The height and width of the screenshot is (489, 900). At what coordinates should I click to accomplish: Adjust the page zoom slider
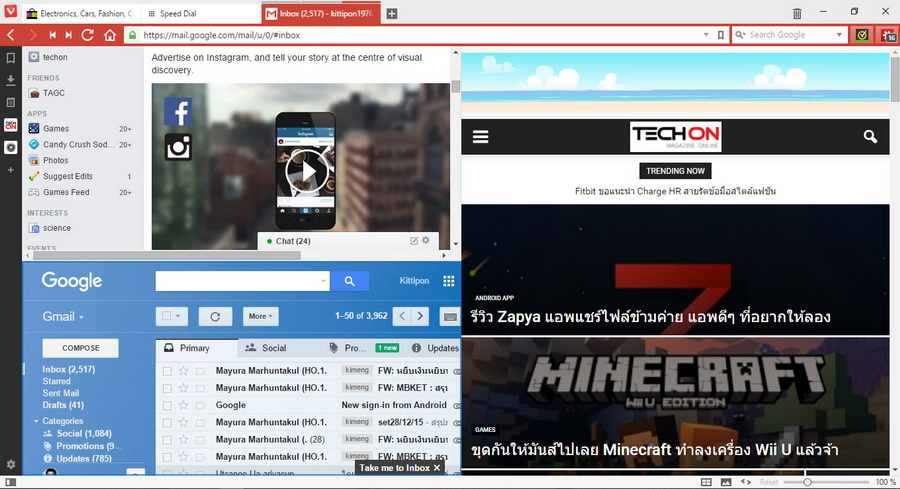coord(808,482)
